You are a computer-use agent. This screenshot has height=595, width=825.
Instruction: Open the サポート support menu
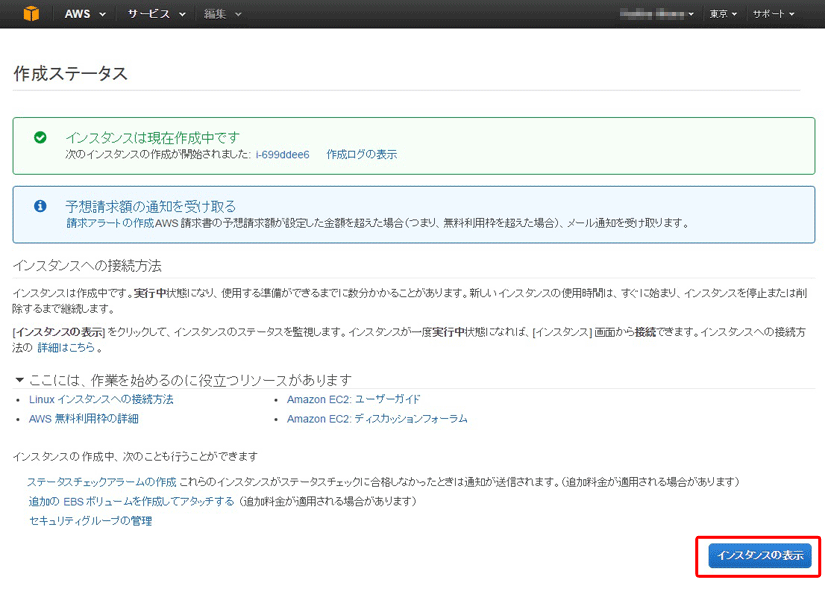tap(773, 14)
